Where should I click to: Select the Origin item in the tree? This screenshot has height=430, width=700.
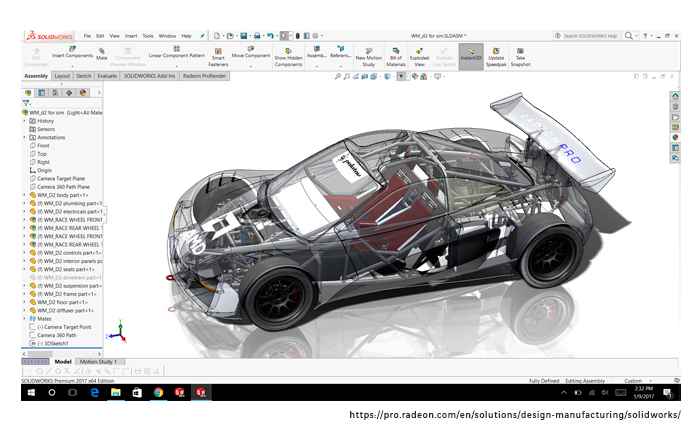41,171
